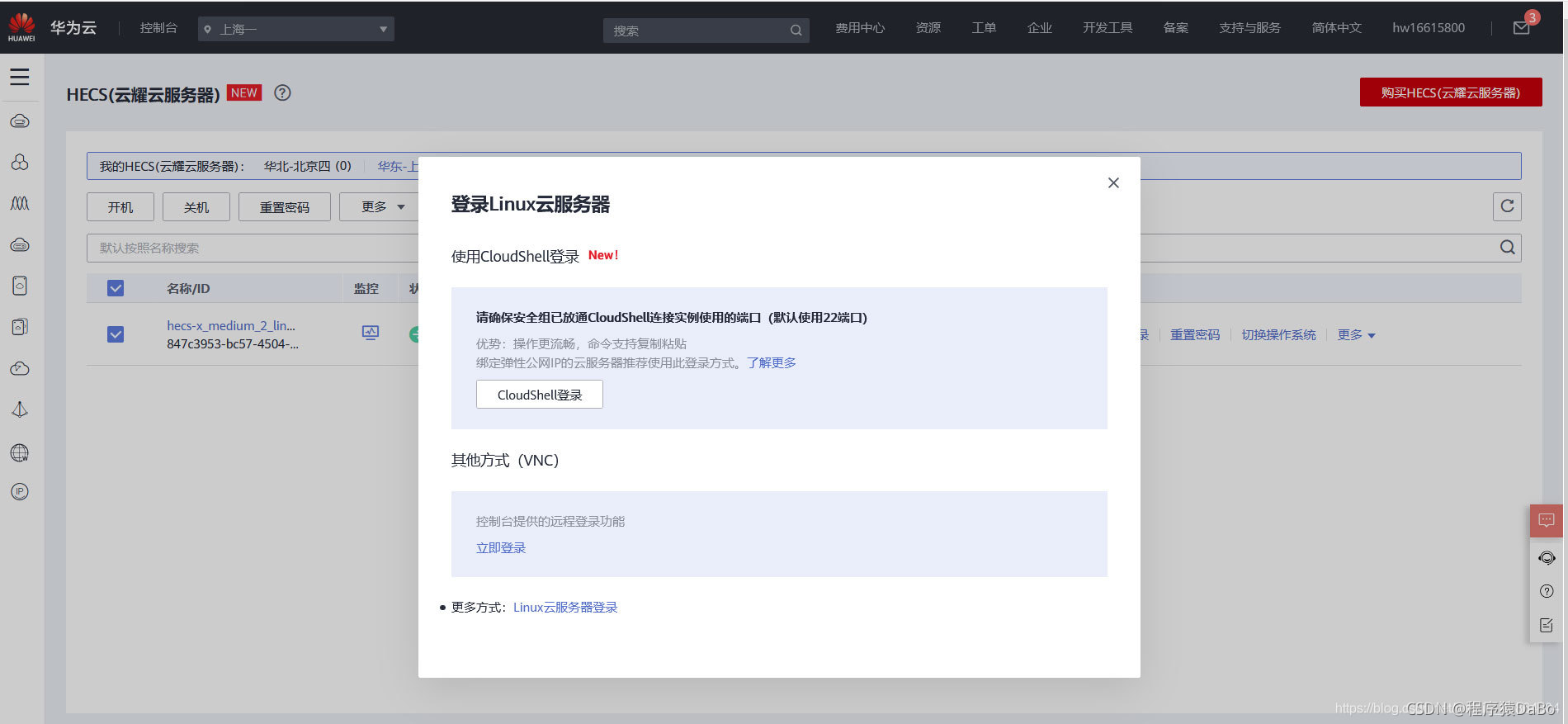The image size is (1568, 724).
Task: Open 开发工具 in top navigation
Action: point(1108,28)
